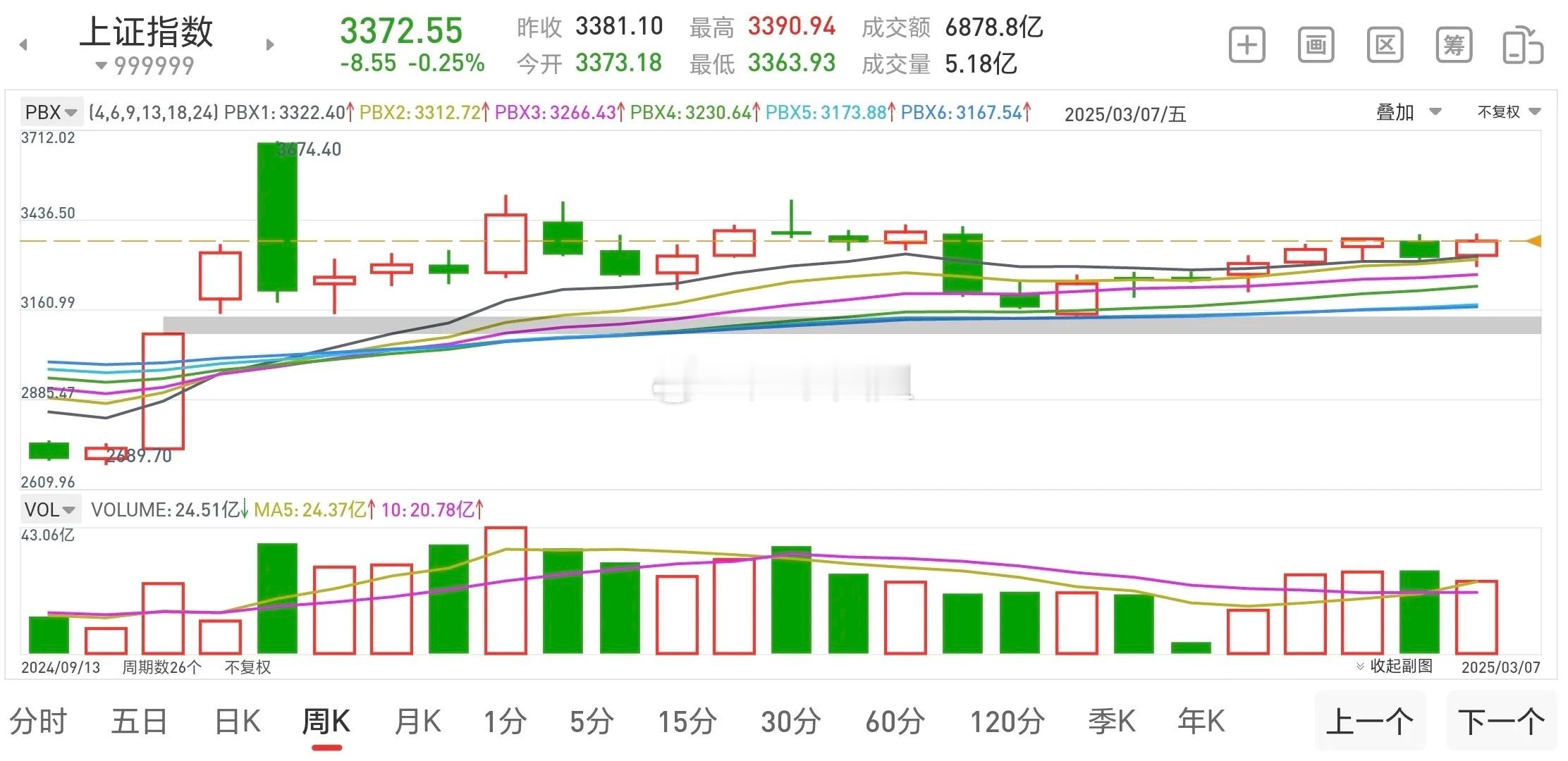Image resolution: width=1568 pixels, height=761 pixels.
Task: Open the interval statistics (区) icon
Action: [1385, 45]
